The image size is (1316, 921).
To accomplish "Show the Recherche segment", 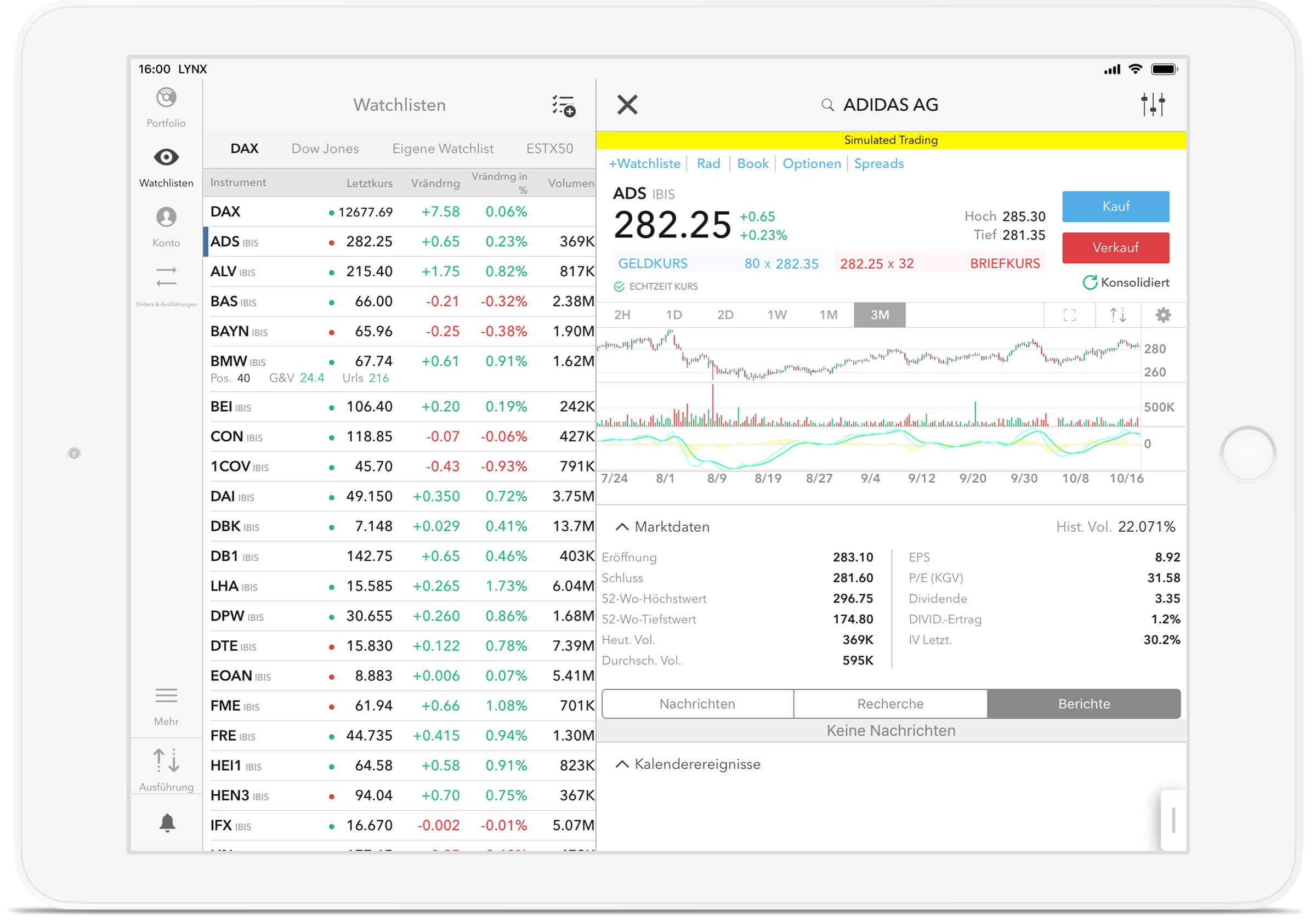I will pos(890,704).
